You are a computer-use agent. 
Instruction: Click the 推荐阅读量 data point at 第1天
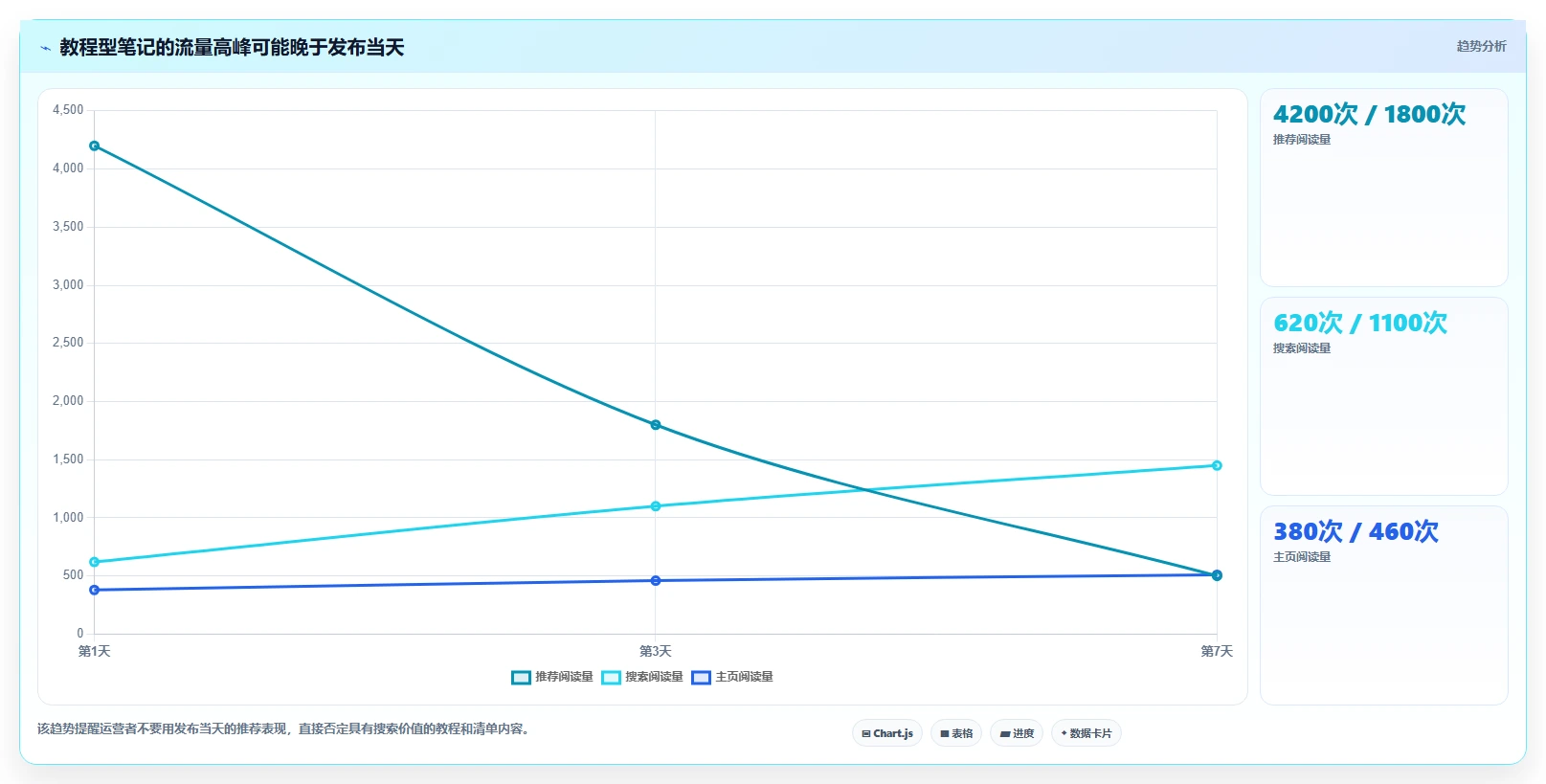pyautogui.click(x=94, y=146)
